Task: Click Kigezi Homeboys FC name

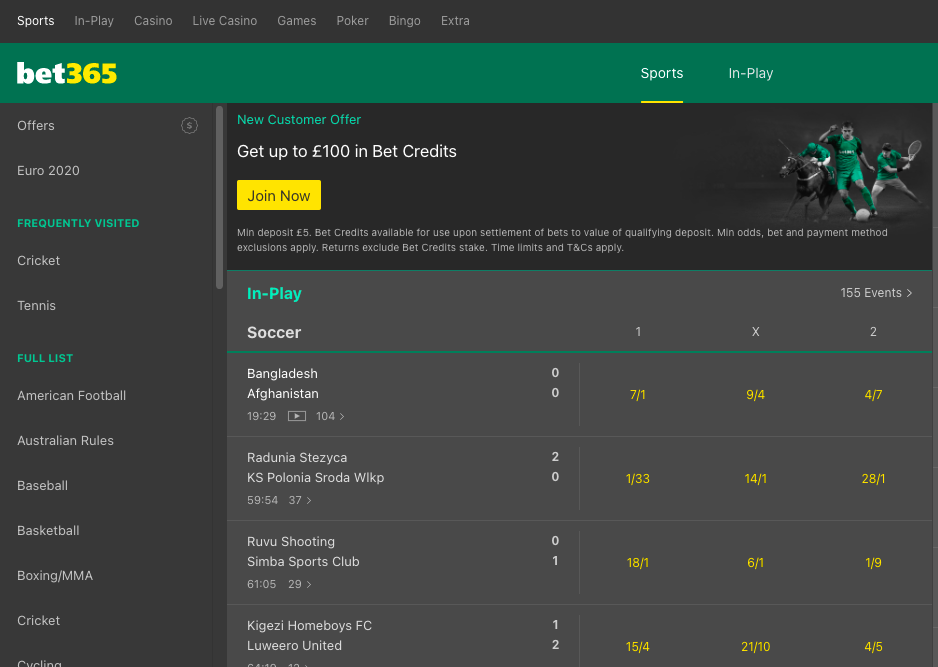Action: coord(309,626)
